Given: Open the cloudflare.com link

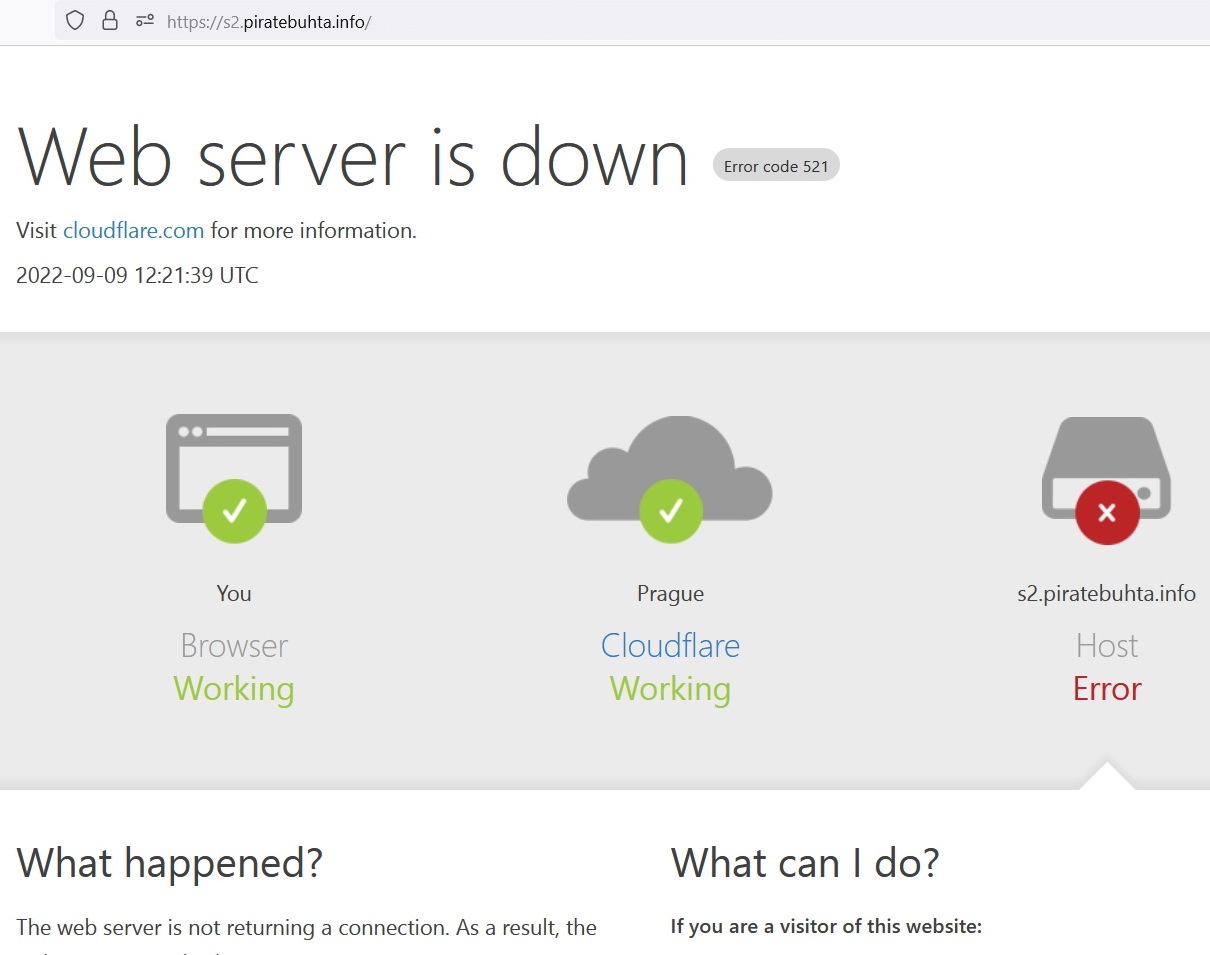Looking at the screenshot, I should pos(133,231).
